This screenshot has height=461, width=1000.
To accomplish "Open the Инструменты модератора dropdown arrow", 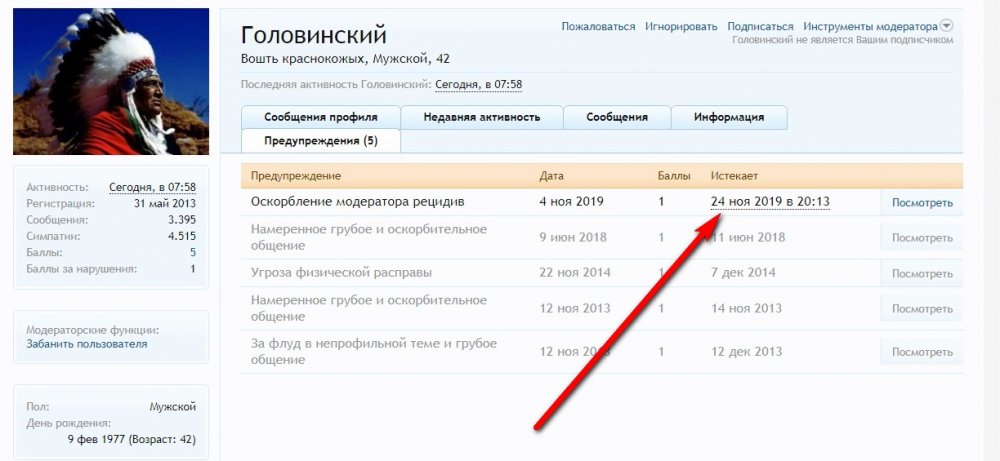I will (947, 26).
